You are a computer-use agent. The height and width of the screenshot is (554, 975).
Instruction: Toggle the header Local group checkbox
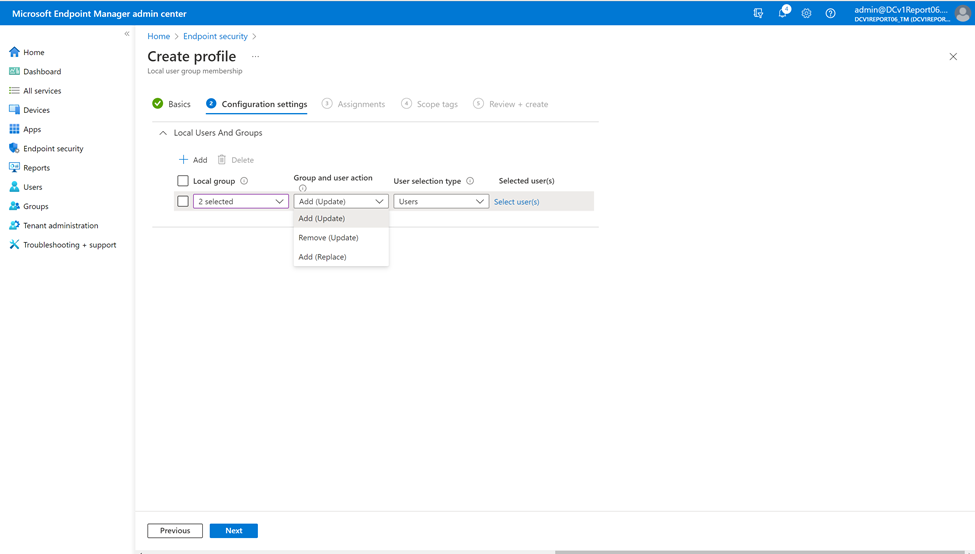point(183,181)
